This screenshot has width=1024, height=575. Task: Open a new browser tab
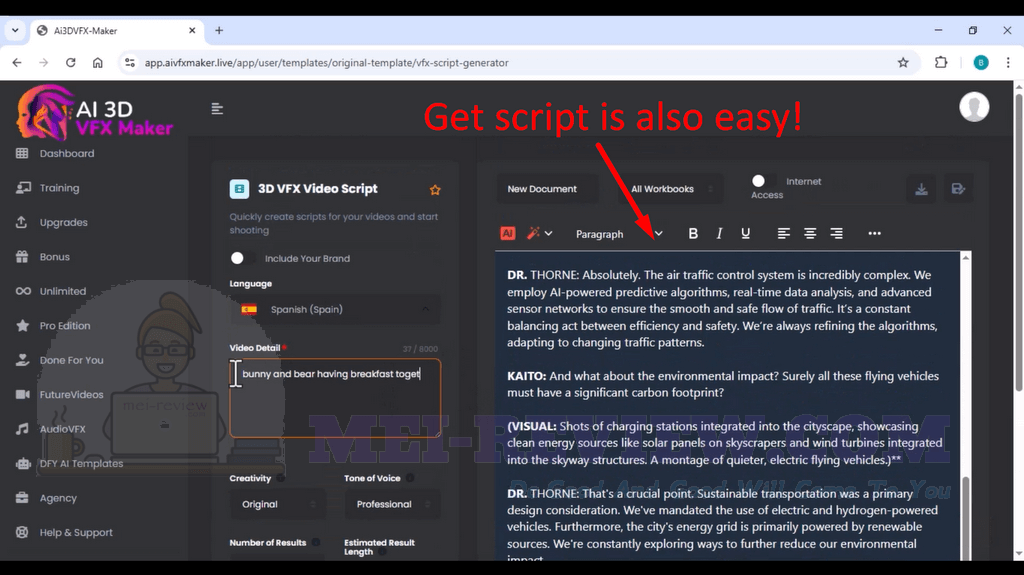[x=219, y=31]
